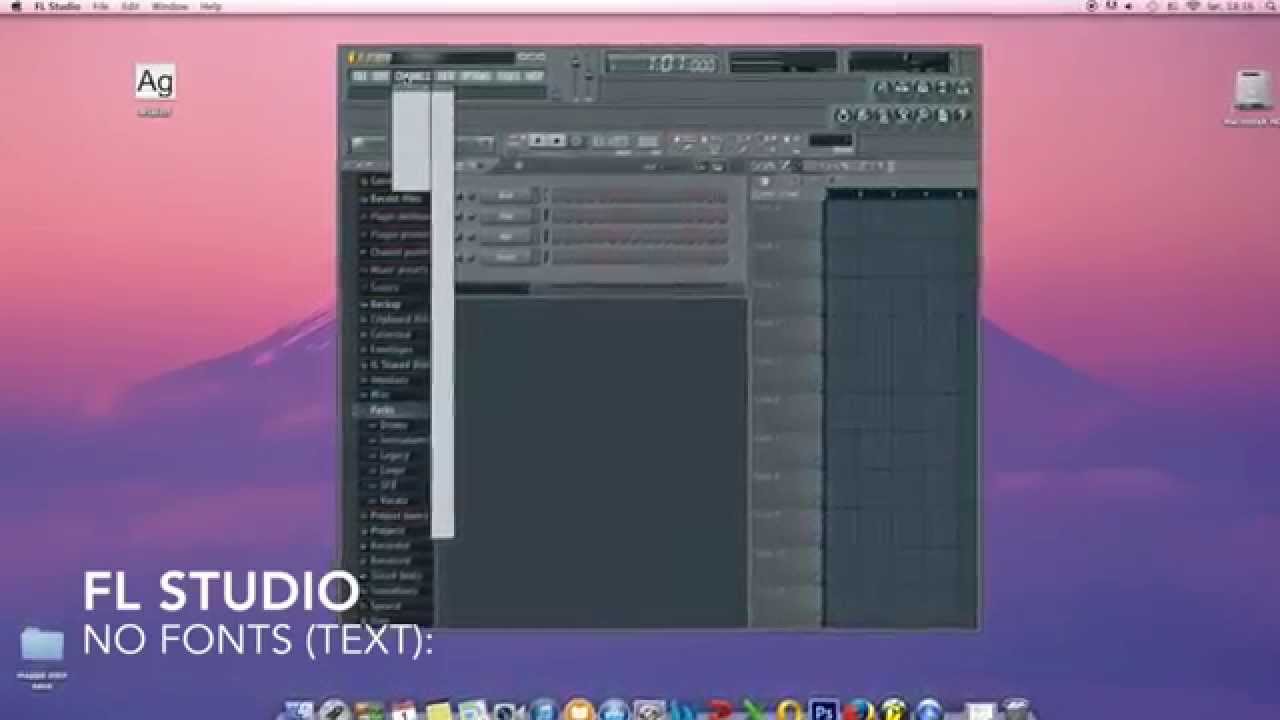Toggle the Hat channel selector LED
Screen dimensions: 1280x720
click(x=546, y=237)
